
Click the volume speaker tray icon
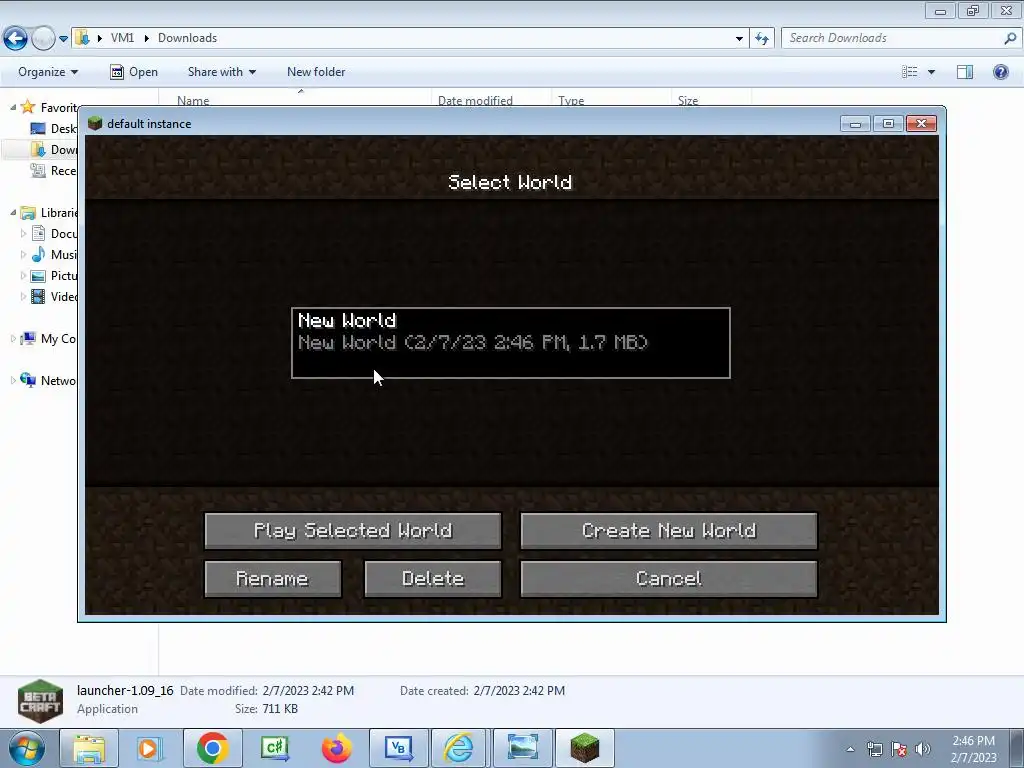click(x=922, y=749)
